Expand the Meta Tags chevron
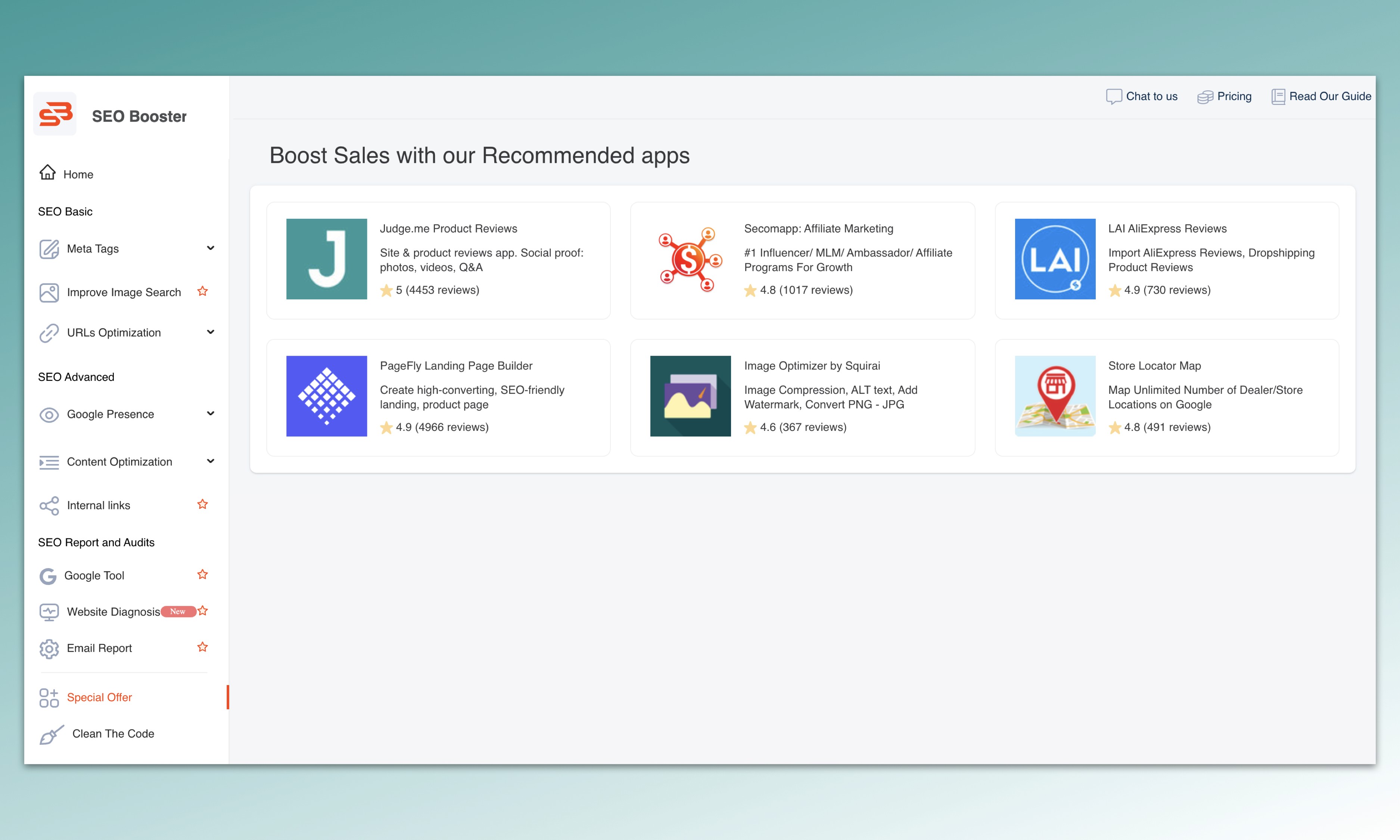 pos(211,248)
